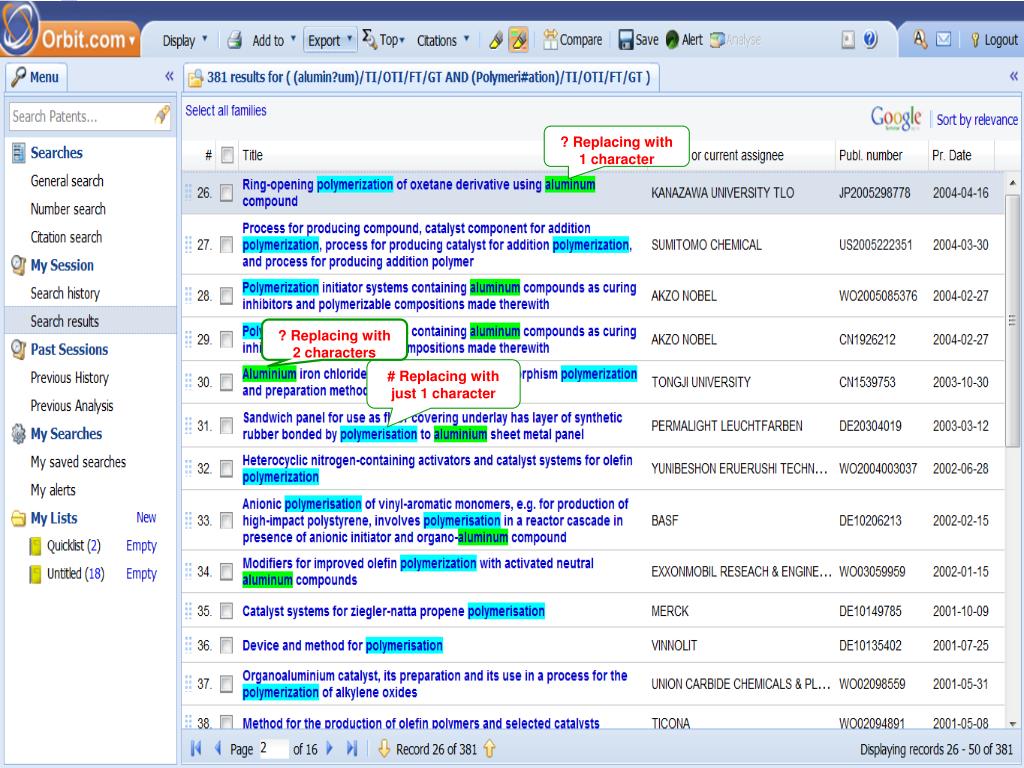Check the box for record 27

(x=227, y=245)
